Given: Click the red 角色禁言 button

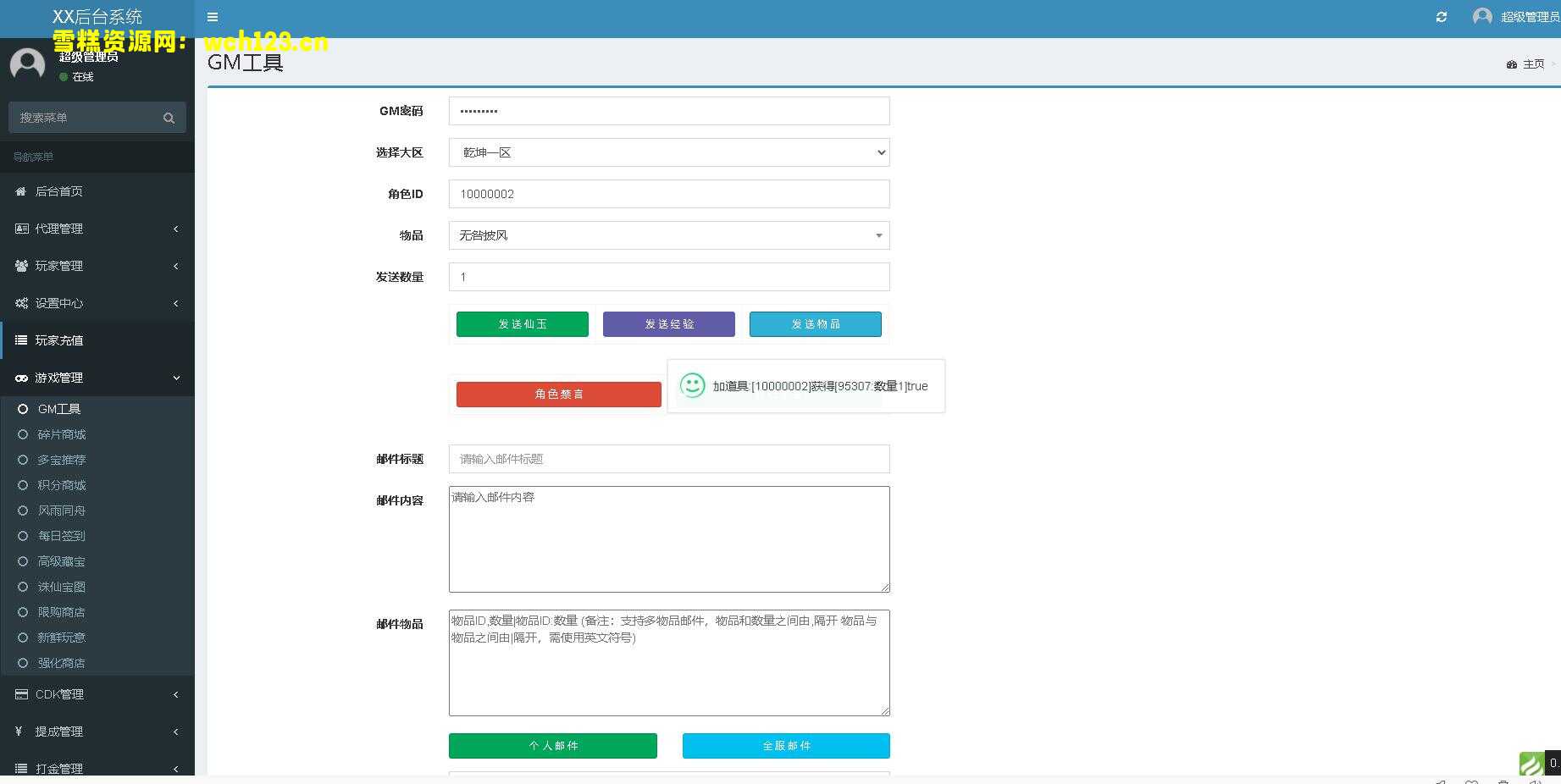Looking at the screenshot, I should click(559, 395).
